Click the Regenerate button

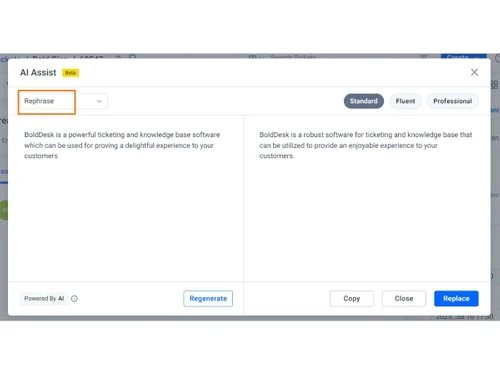(x=208, y=299)
